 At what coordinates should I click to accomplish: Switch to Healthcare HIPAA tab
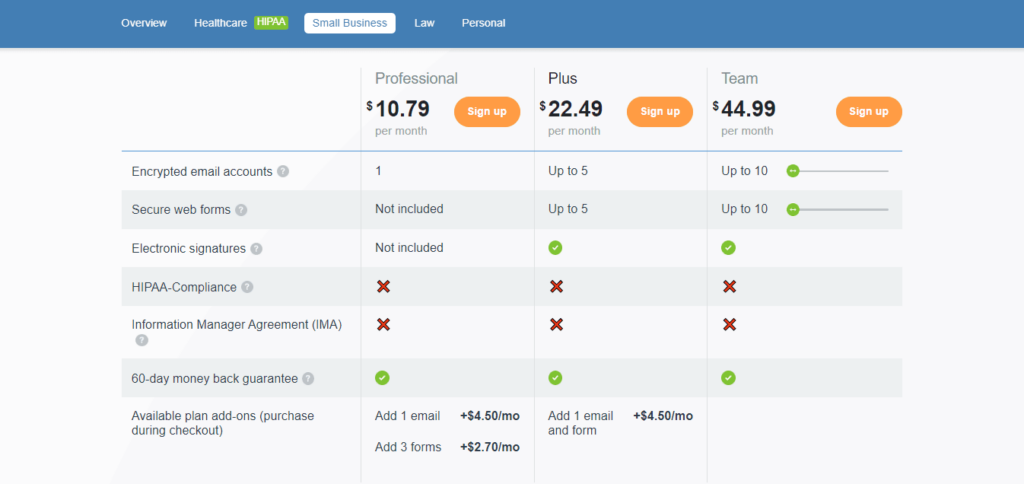(x=240, y=23)
